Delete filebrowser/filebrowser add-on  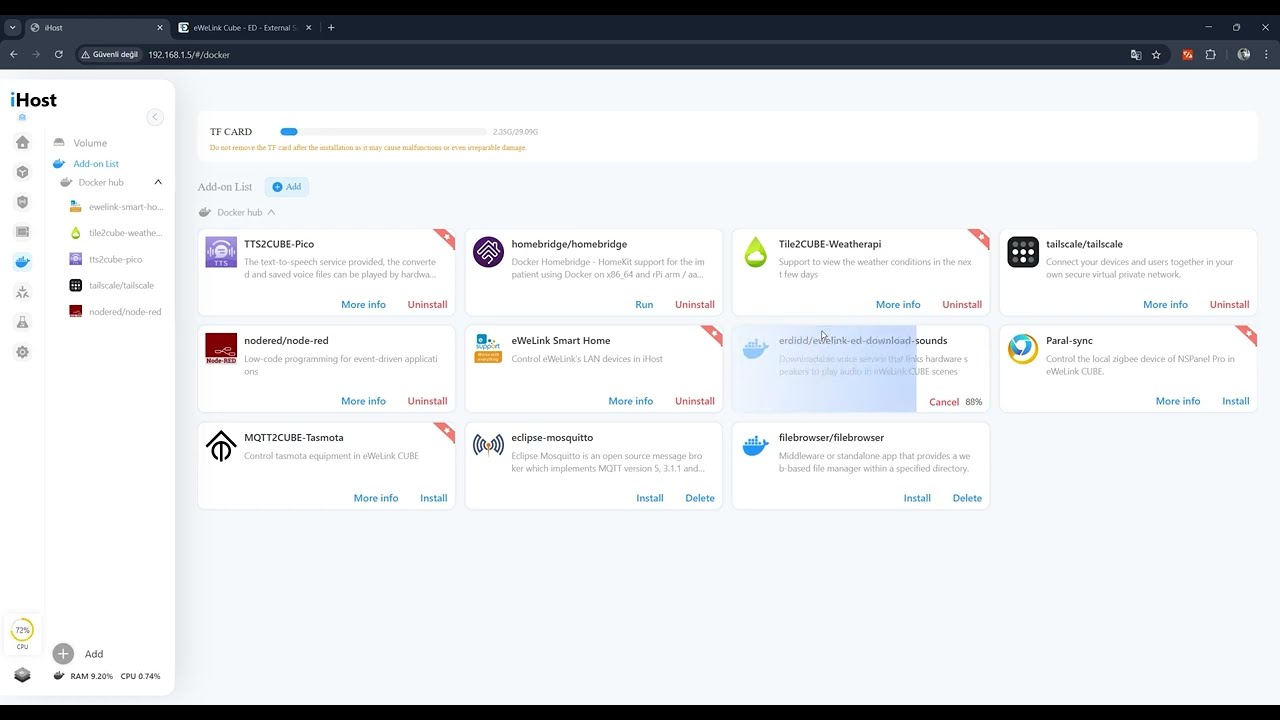967,499
